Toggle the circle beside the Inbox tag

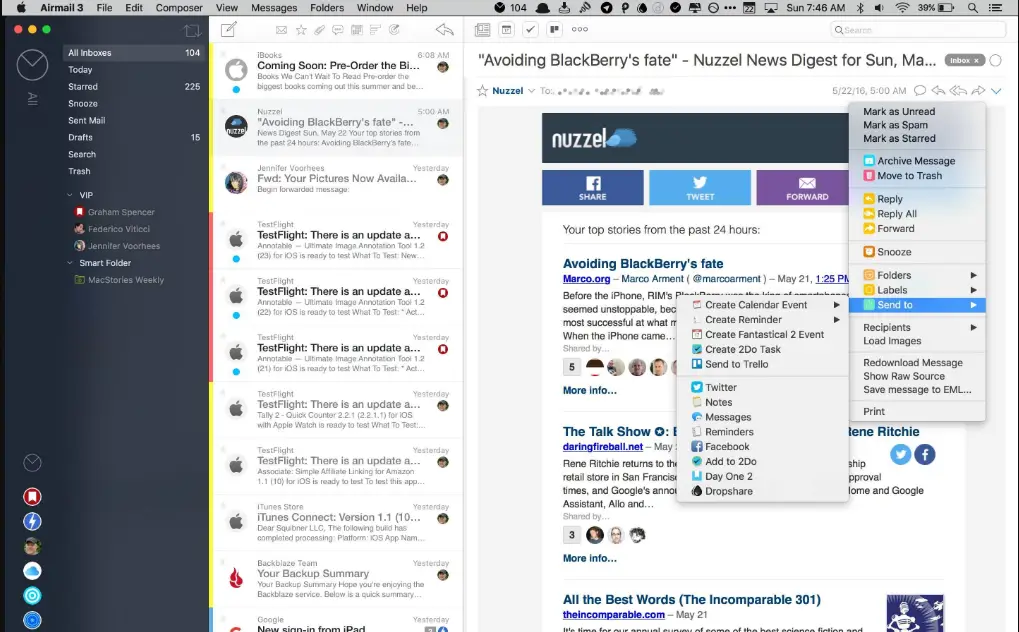tap(996, 60)
